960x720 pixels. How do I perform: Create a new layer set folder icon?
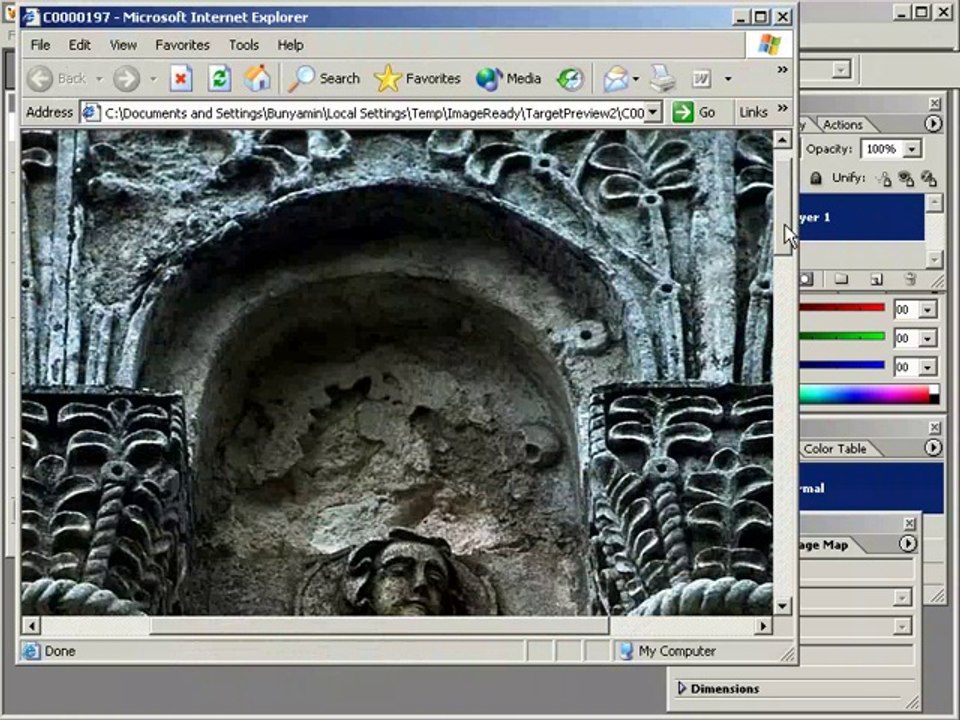(x=841, y=279)
